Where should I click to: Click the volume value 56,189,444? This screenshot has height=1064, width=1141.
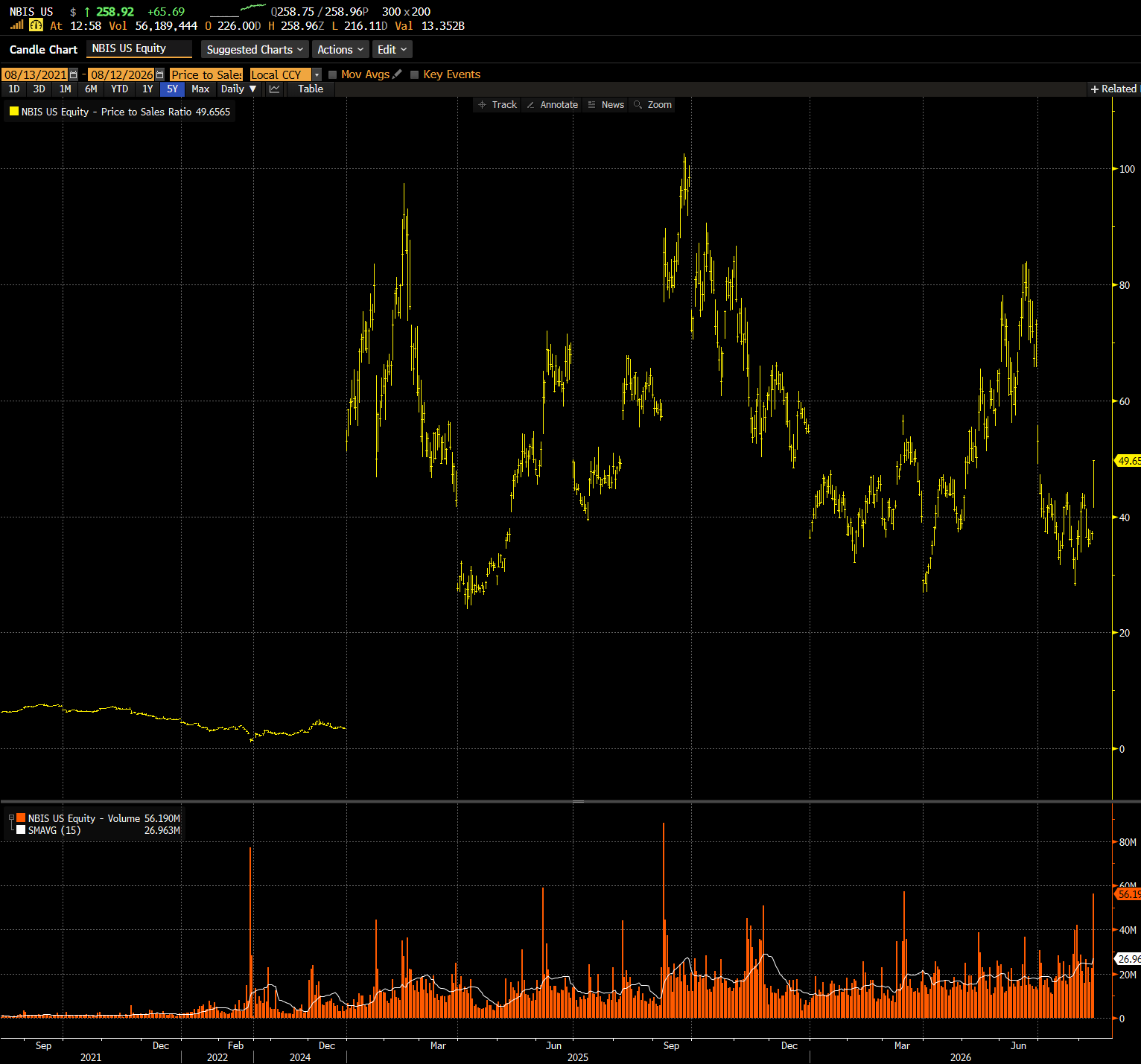coord(167,26)
